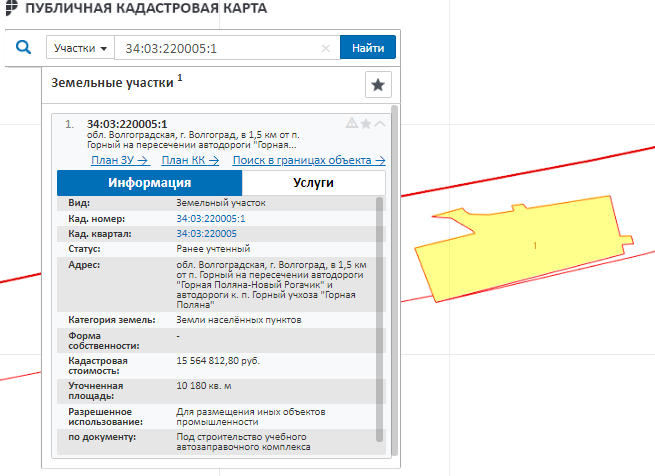Screen dimensions: 655x476
Task: Open cadastral quarter link 34:03:220005
Action: click(206, 233)
